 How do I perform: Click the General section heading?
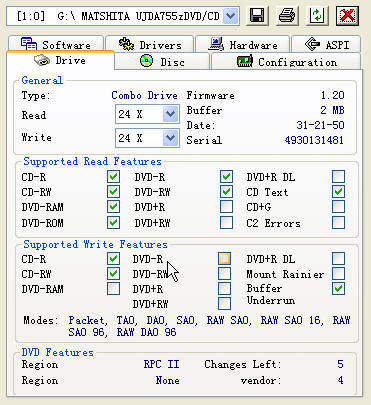coord(42,80)
